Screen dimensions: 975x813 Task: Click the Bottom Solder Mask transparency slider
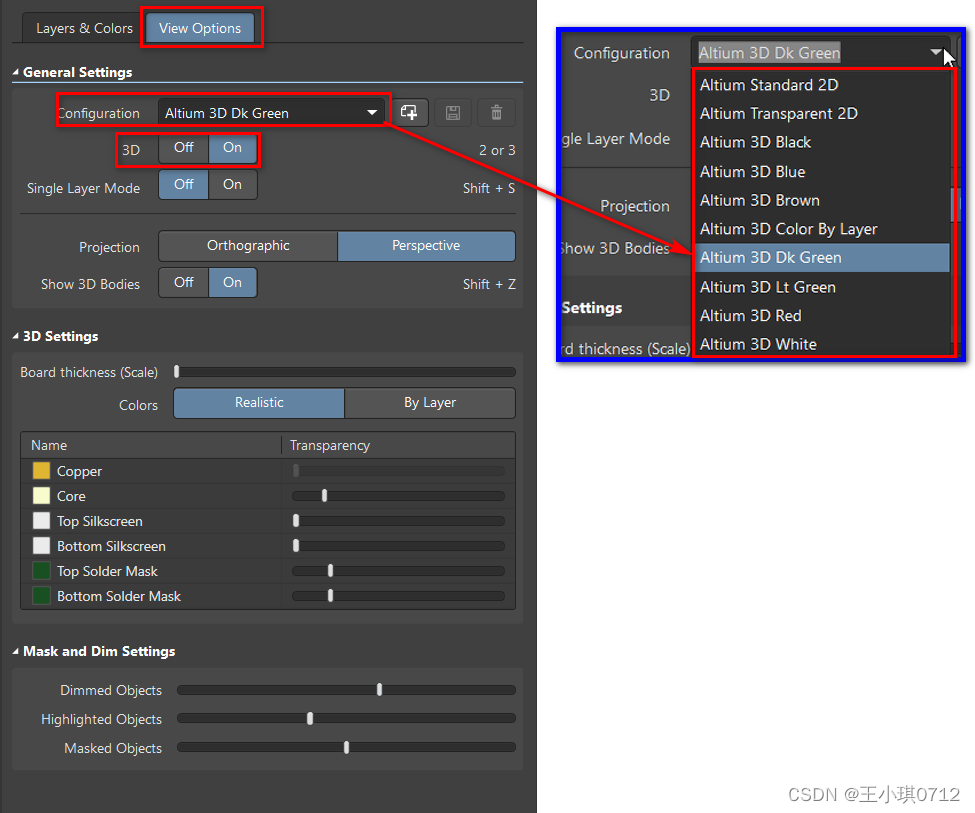click(x=398, y=596)
